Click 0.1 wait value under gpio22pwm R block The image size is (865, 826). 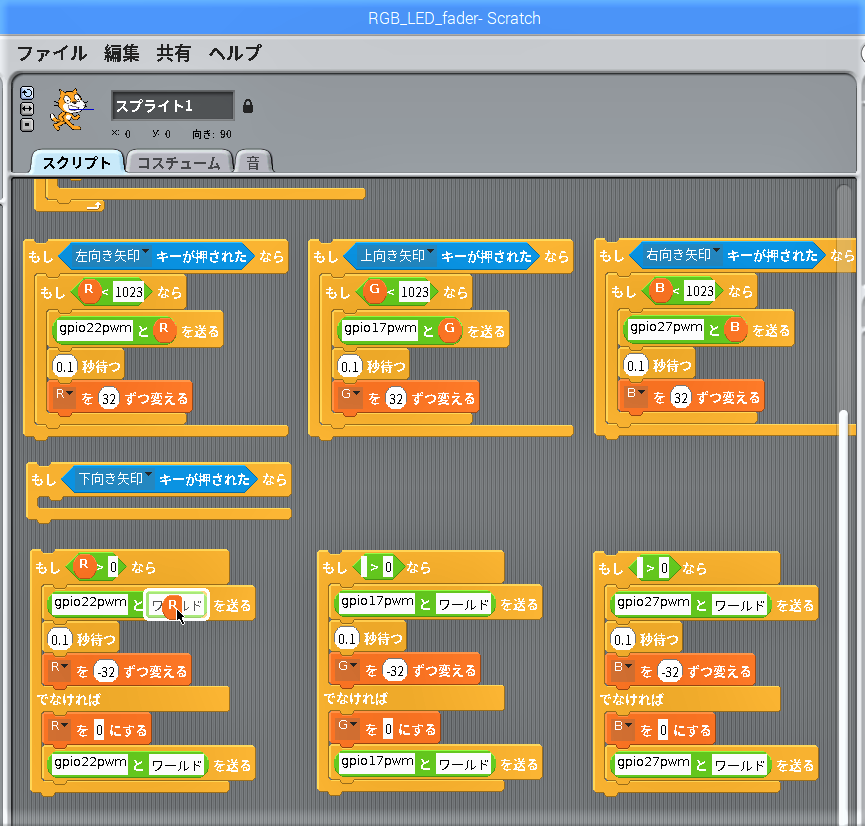[x=65, y=366]
